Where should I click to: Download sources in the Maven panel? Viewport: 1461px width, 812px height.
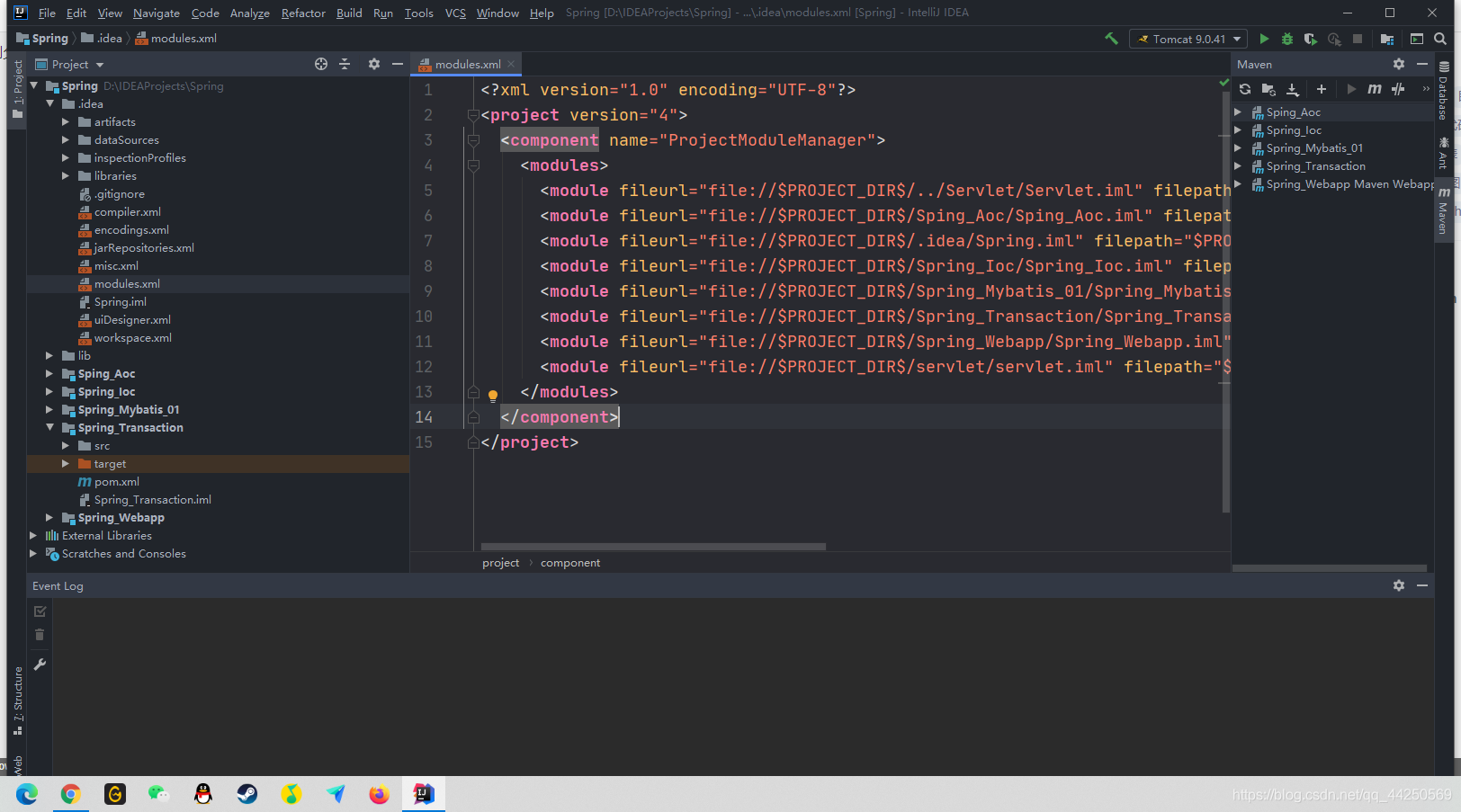click(1294, 90)
